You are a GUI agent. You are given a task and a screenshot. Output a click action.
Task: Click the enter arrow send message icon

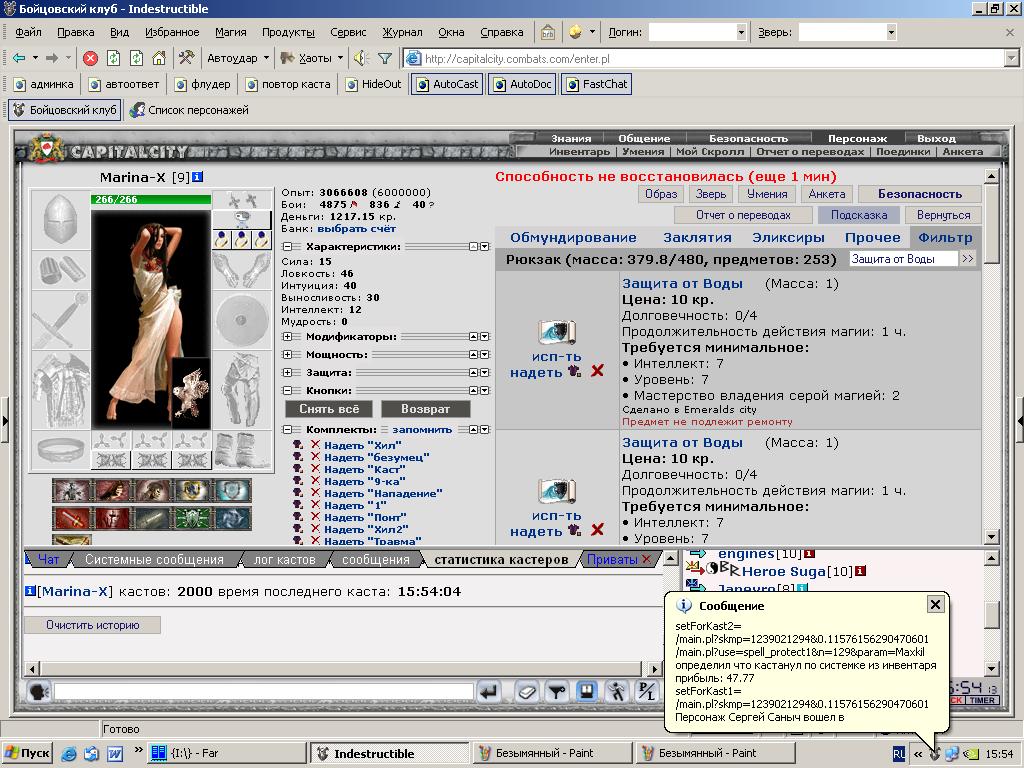coord(489,691)
